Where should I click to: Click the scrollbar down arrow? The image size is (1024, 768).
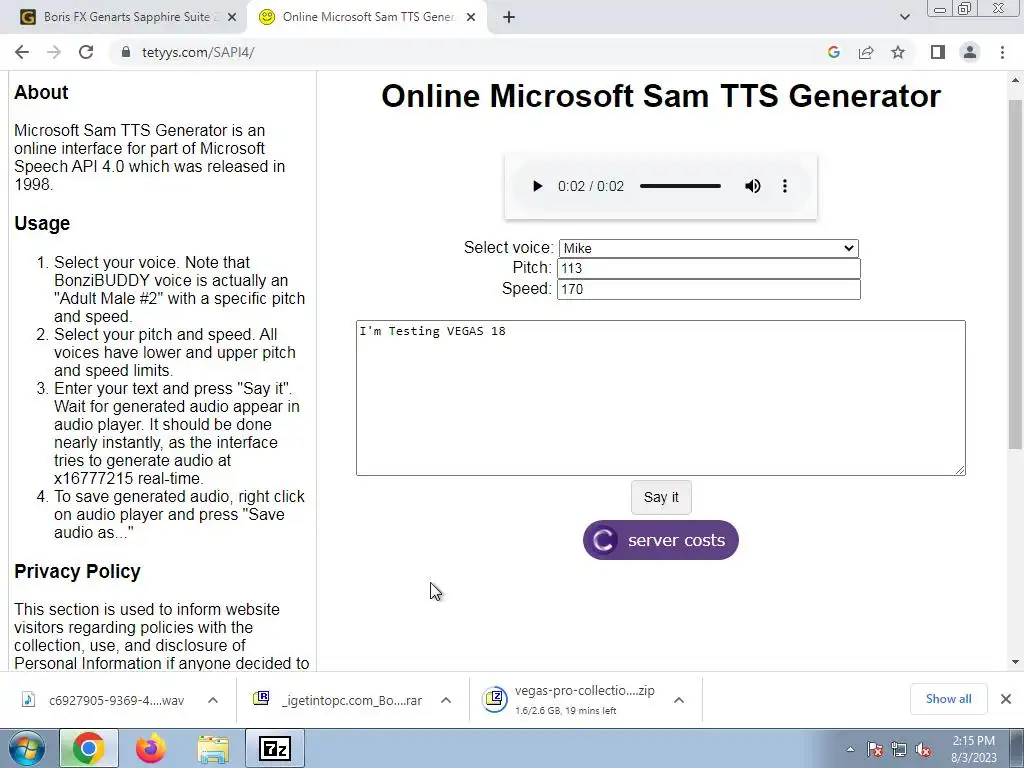pyautogui.click(x=1015, y=662)
